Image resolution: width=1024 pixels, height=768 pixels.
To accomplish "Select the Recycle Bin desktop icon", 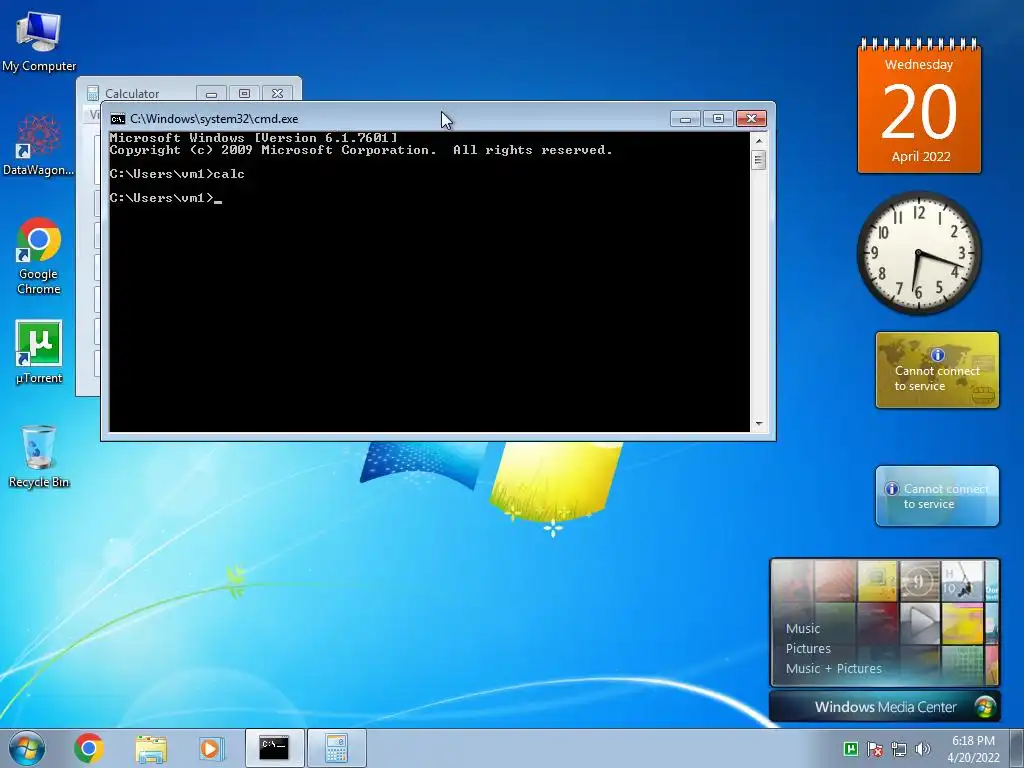I will [x=39, y=456].
